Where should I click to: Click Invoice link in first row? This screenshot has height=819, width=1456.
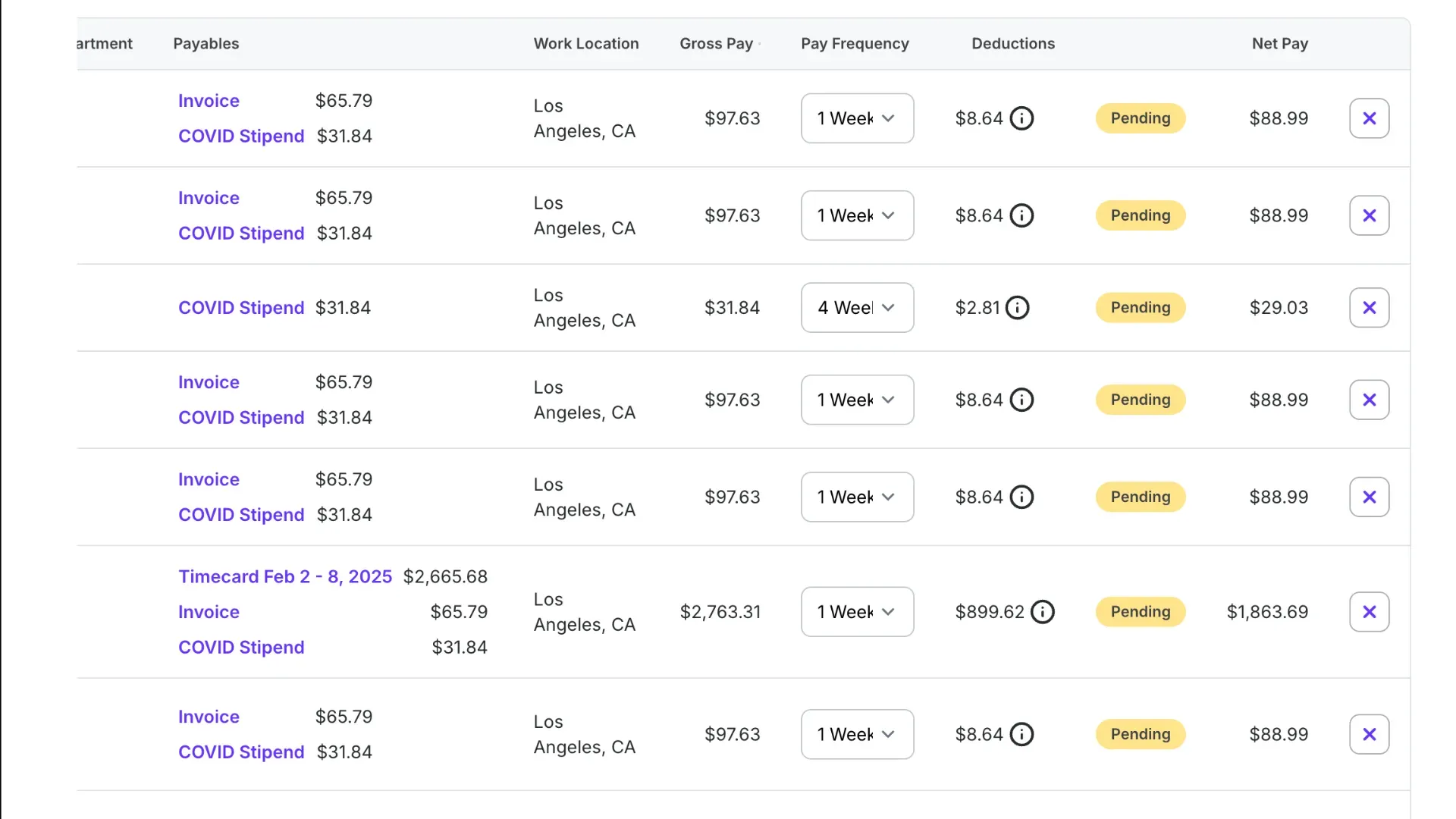(209, 101)
